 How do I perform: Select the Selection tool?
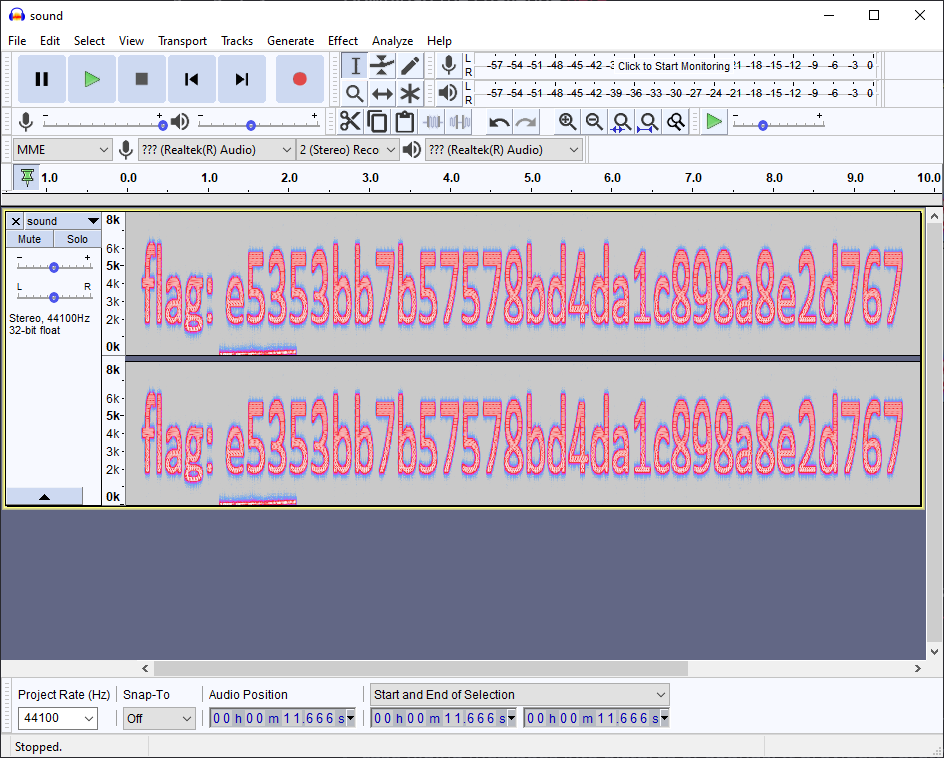click(354, 65)
